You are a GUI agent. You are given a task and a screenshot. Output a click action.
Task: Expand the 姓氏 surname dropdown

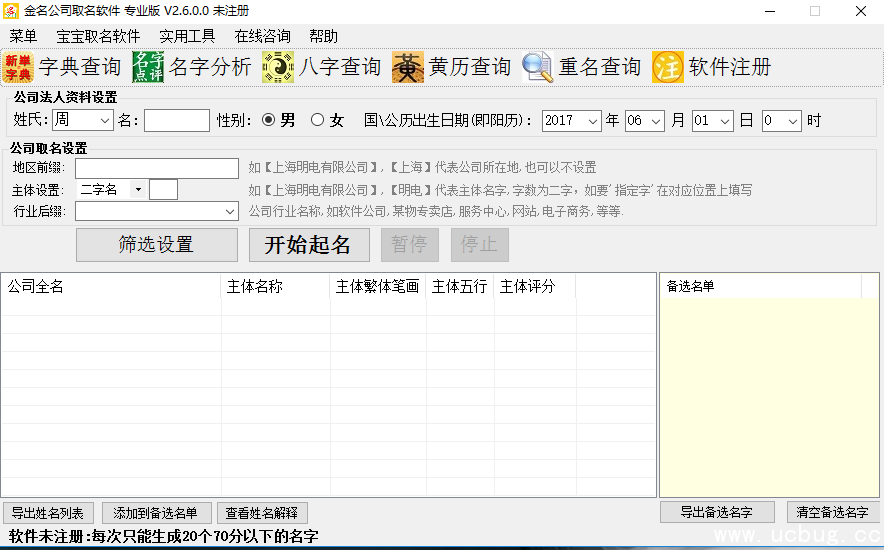click(x=105, y=121)
